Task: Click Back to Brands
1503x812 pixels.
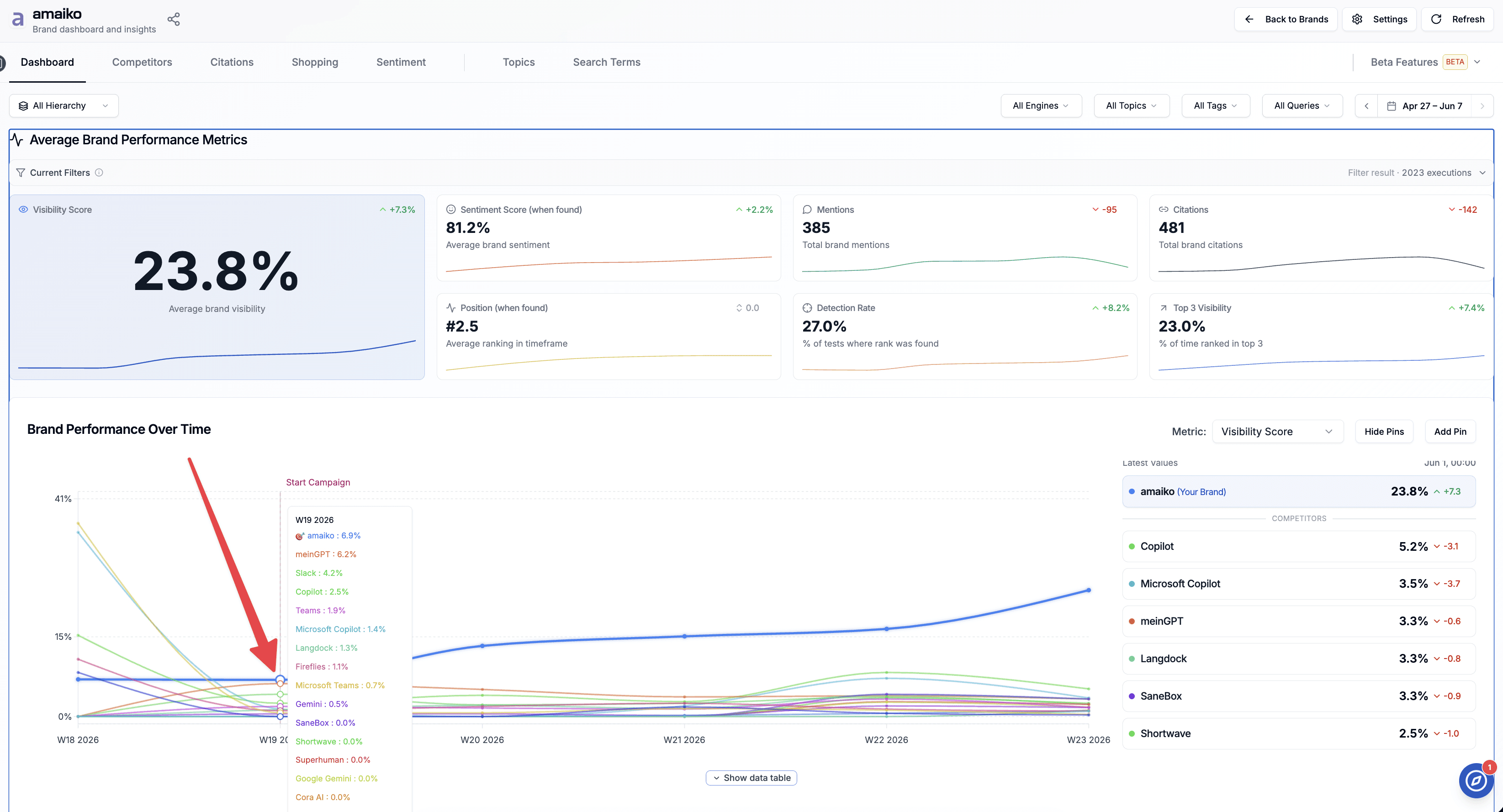Action: point(1286,19)
